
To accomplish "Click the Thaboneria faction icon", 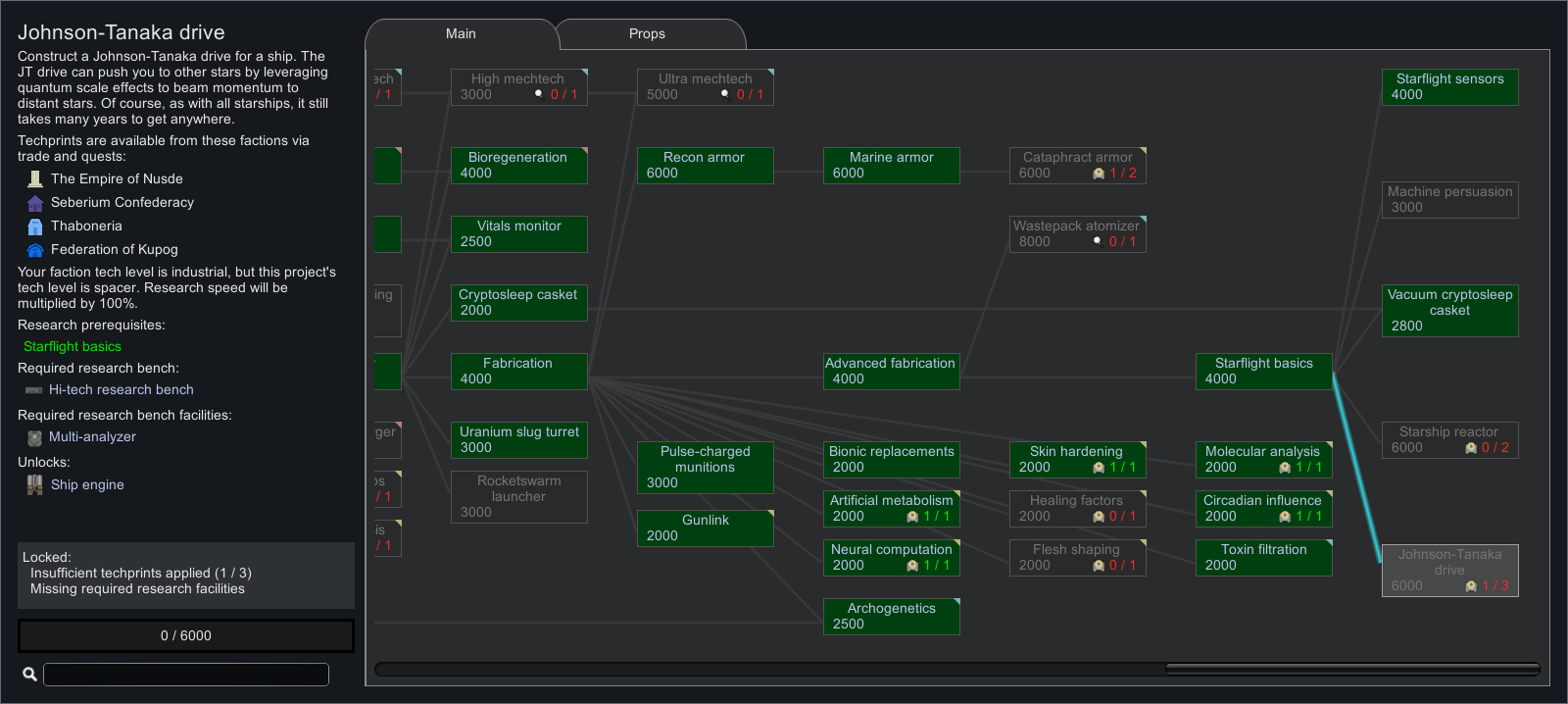I will [x=35, y=226].
